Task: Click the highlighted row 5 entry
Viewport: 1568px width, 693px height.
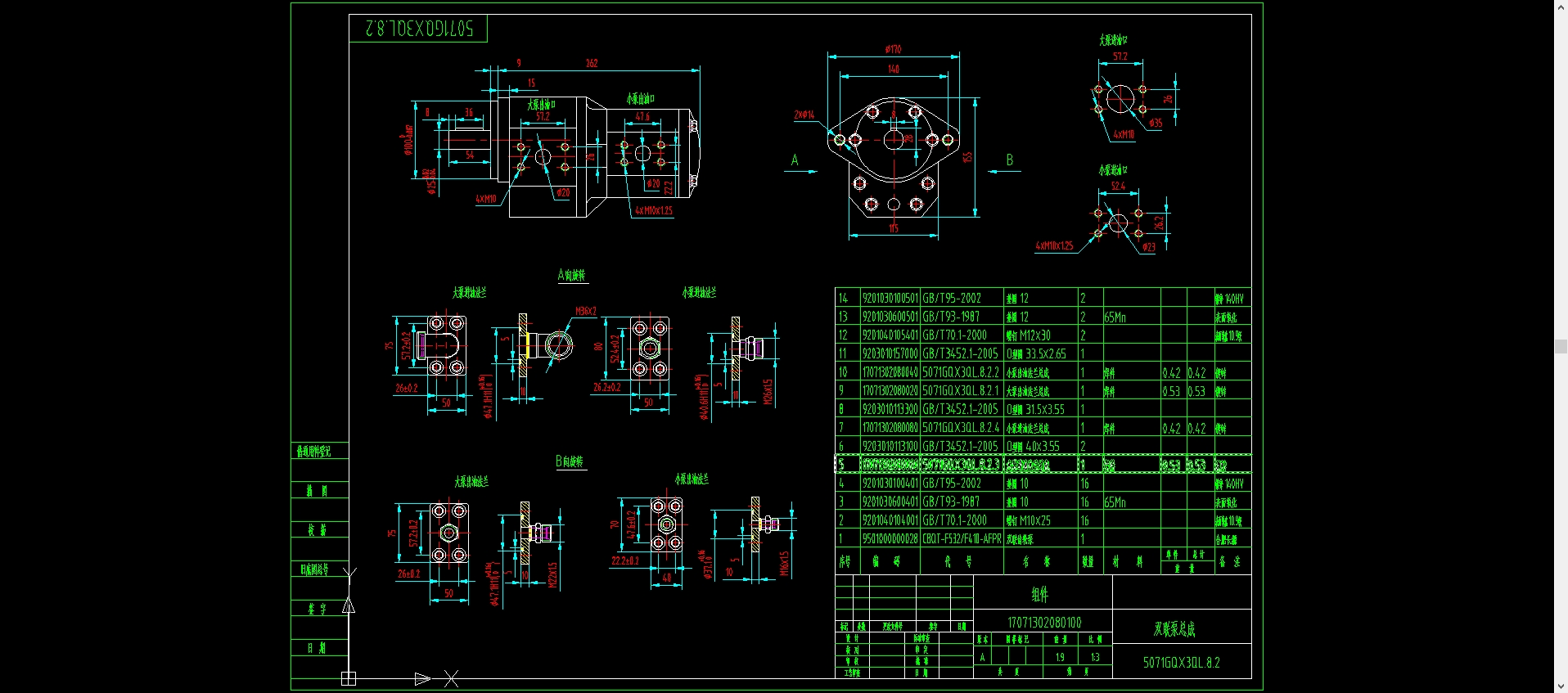Action: point(1043,465)
